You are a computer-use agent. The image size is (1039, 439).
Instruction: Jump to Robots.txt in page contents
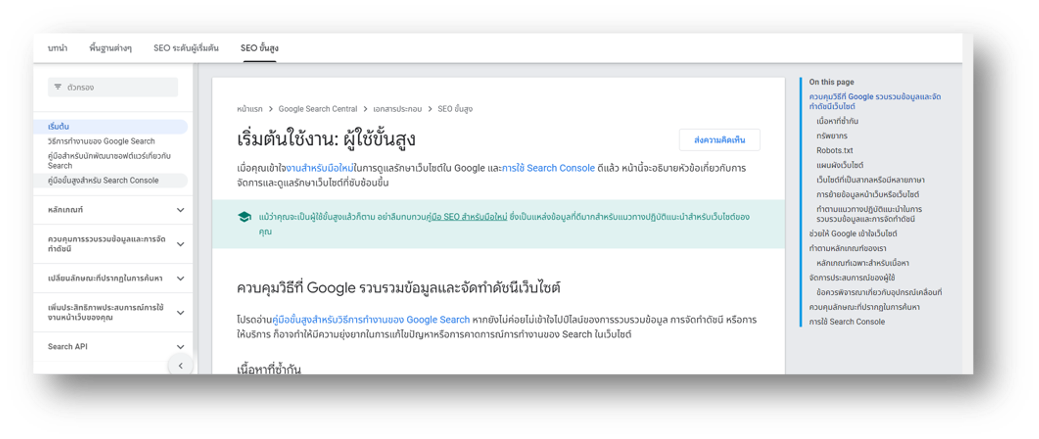834,150
